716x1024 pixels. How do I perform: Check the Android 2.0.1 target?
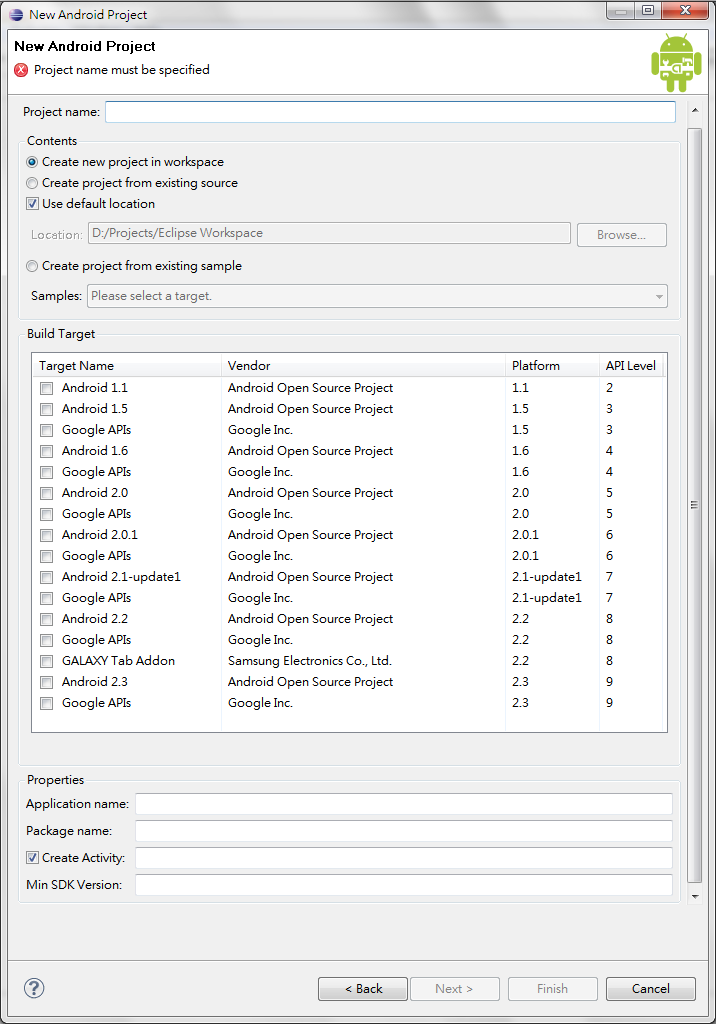pyautogui.click(x=46, y=536)
